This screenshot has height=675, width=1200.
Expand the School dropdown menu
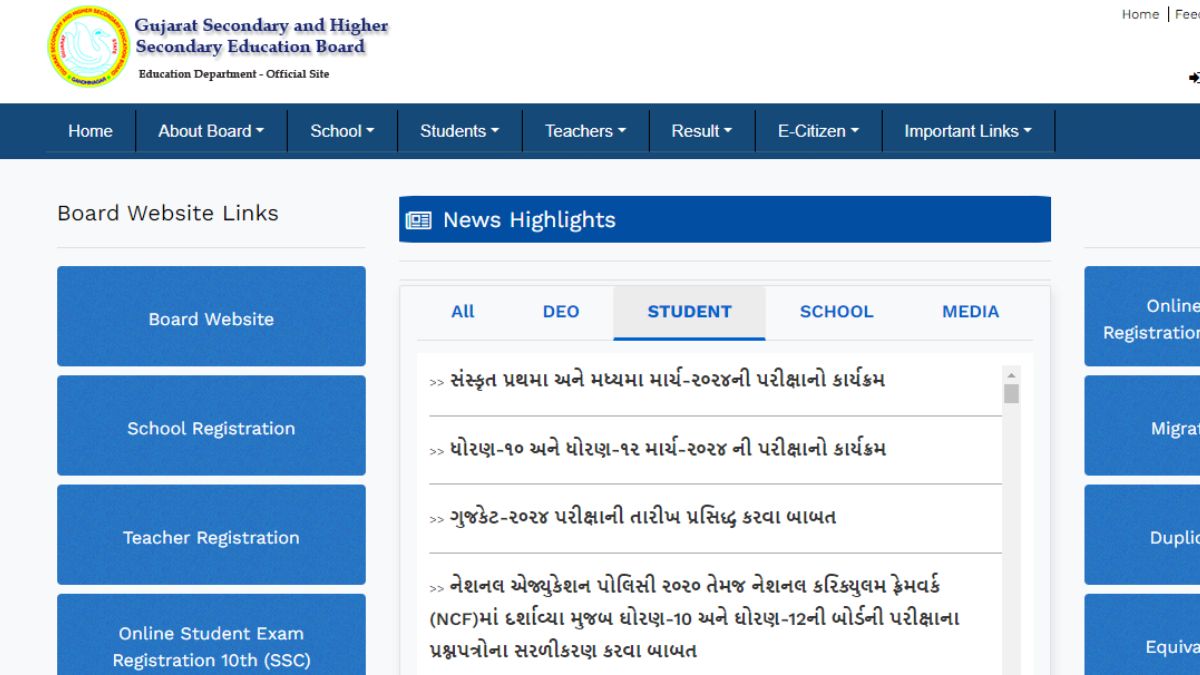point(342,131)
